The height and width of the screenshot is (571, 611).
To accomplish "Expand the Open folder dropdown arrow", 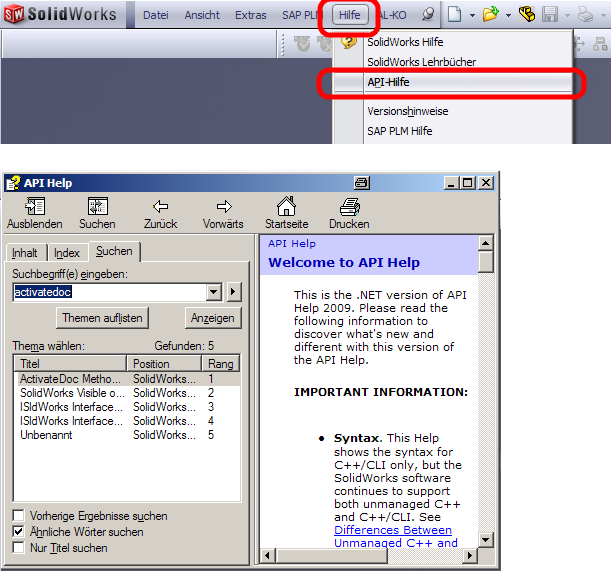I will [x=508, y=16].
